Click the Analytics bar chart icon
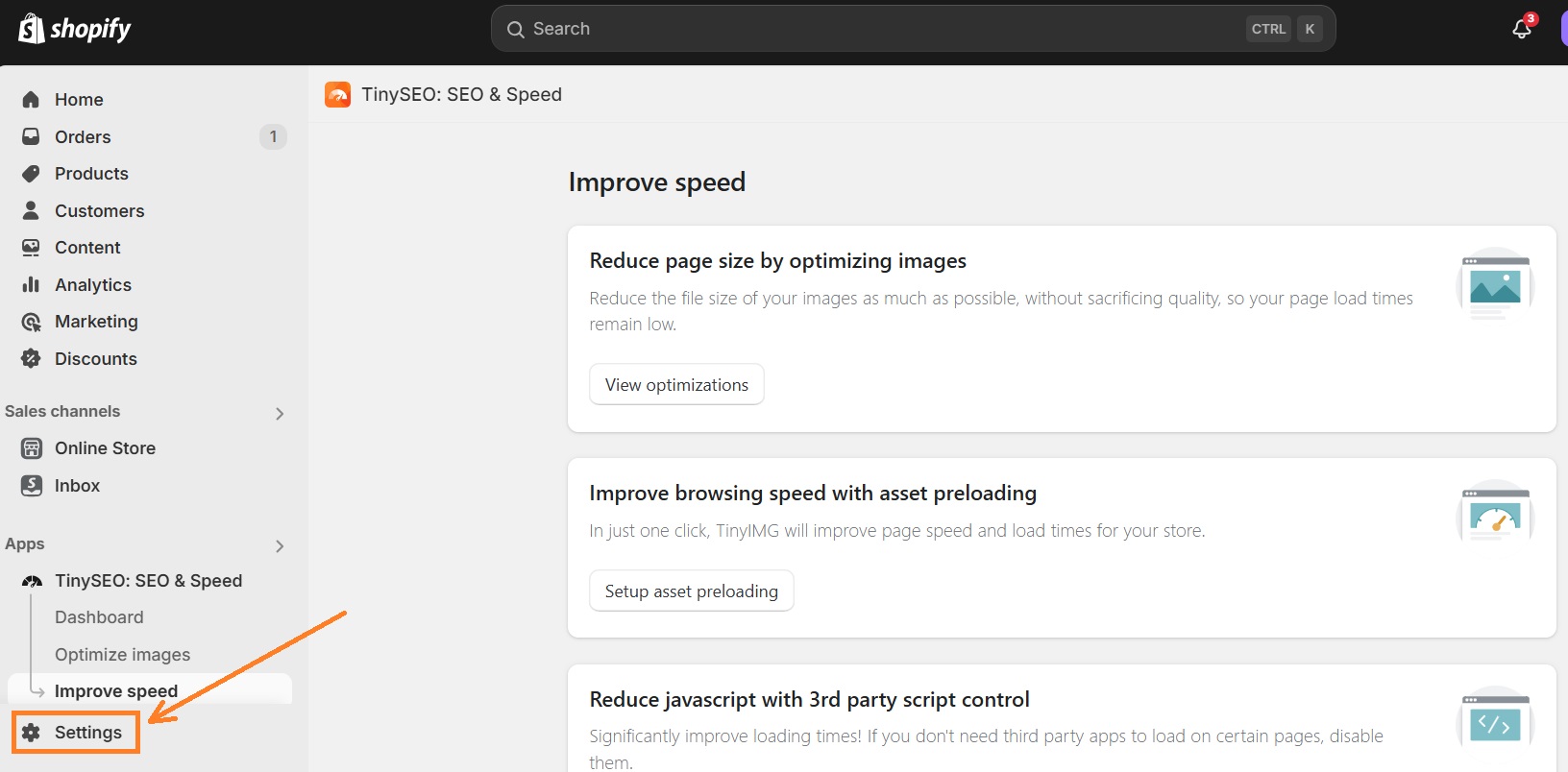Image resolution: width=1568 pixels, height=772 pixels. [x=31, y=284]
